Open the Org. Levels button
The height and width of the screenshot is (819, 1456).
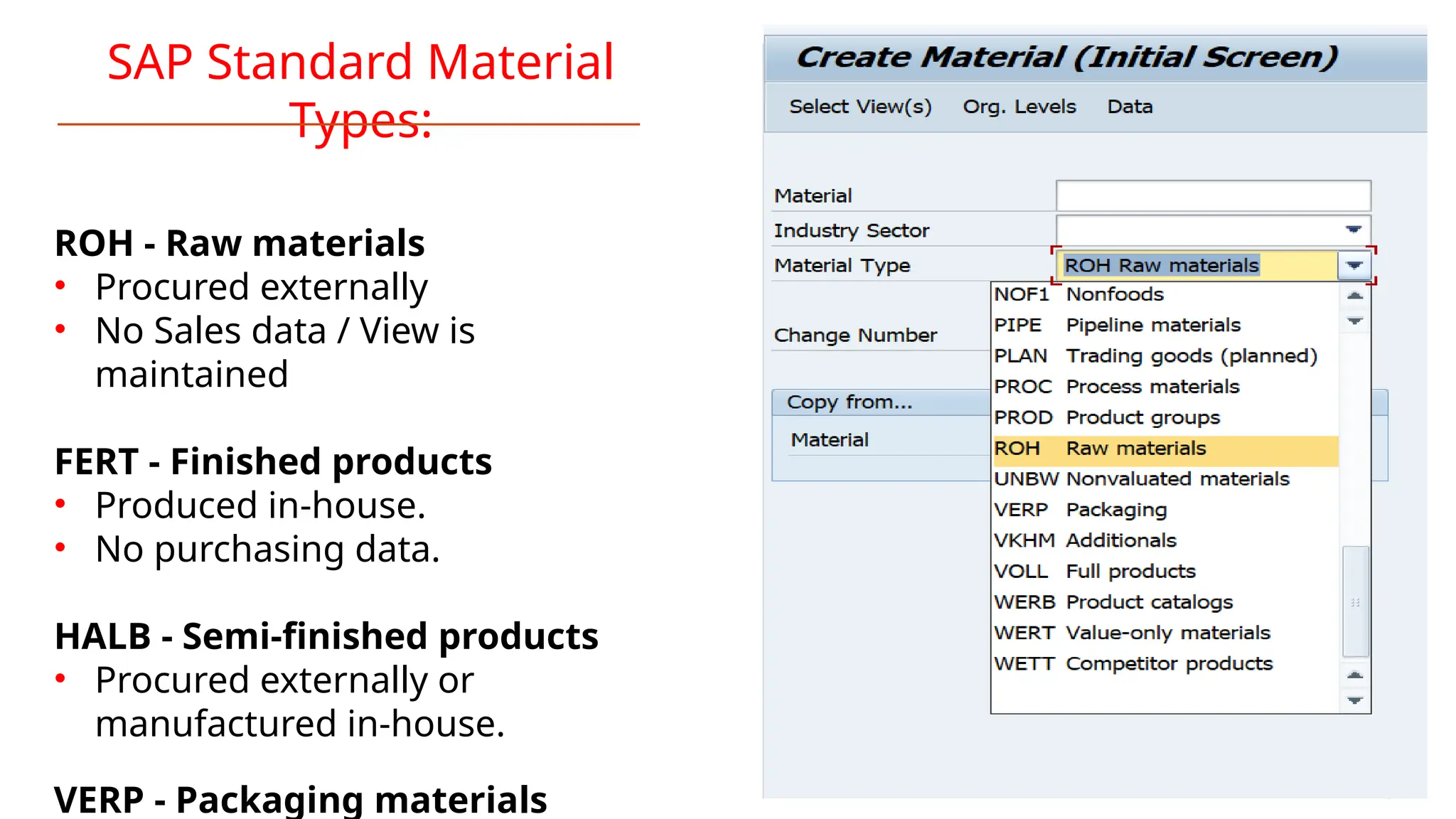(x=1019, y=107)
